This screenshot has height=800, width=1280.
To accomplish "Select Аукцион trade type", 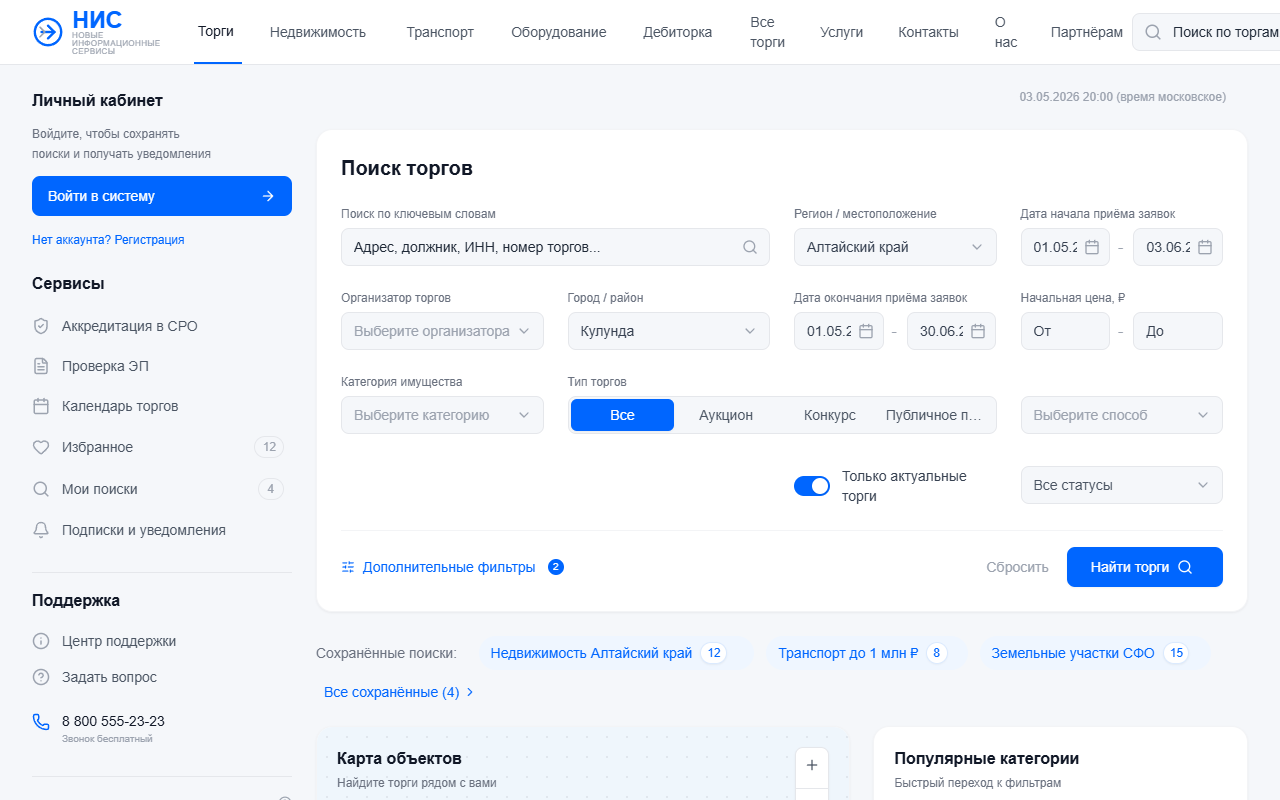I will coord(726,415).
